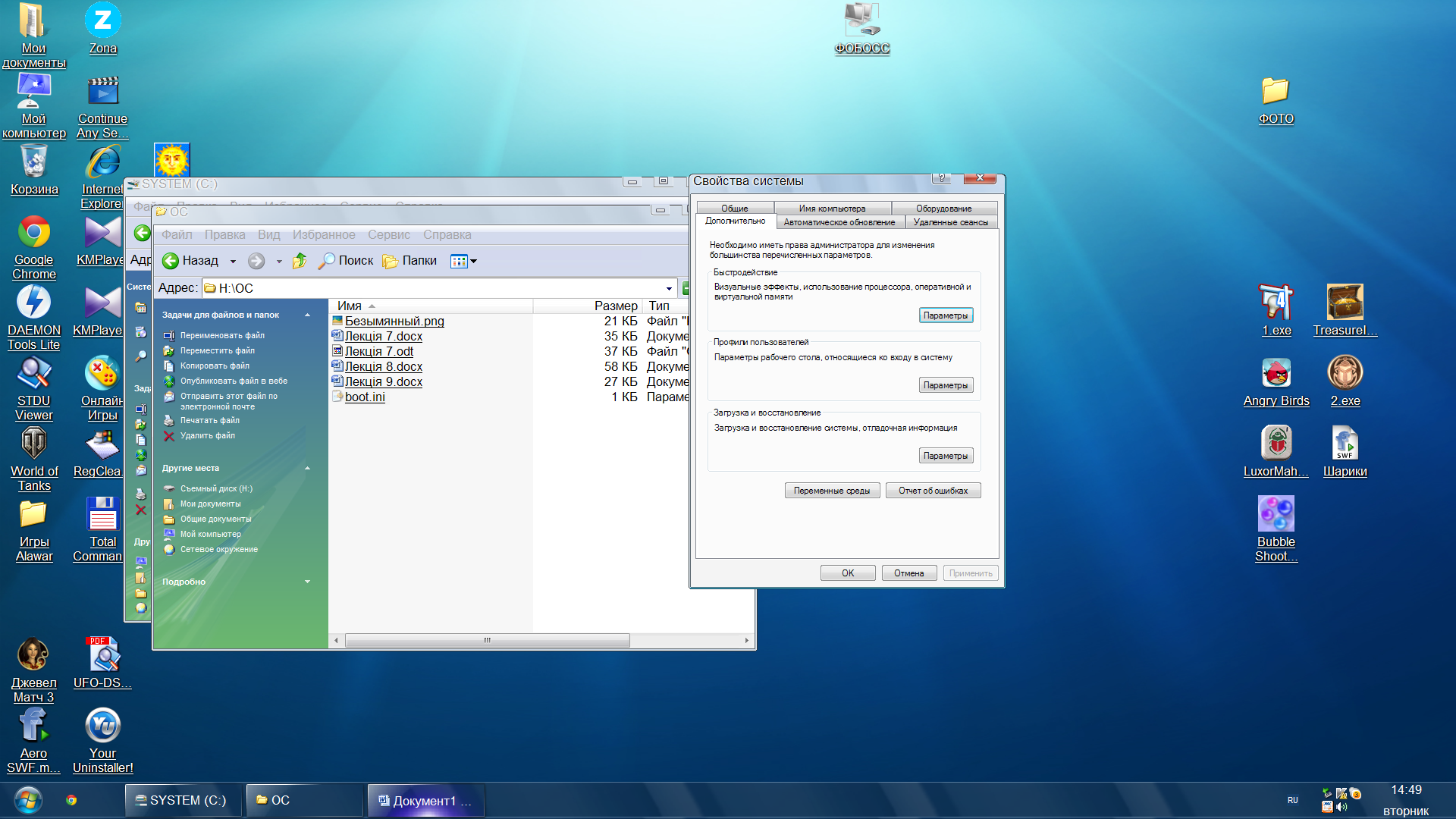Click Отмена in Свойства системы dialog
1456x819 pixels.
point(908,573)
